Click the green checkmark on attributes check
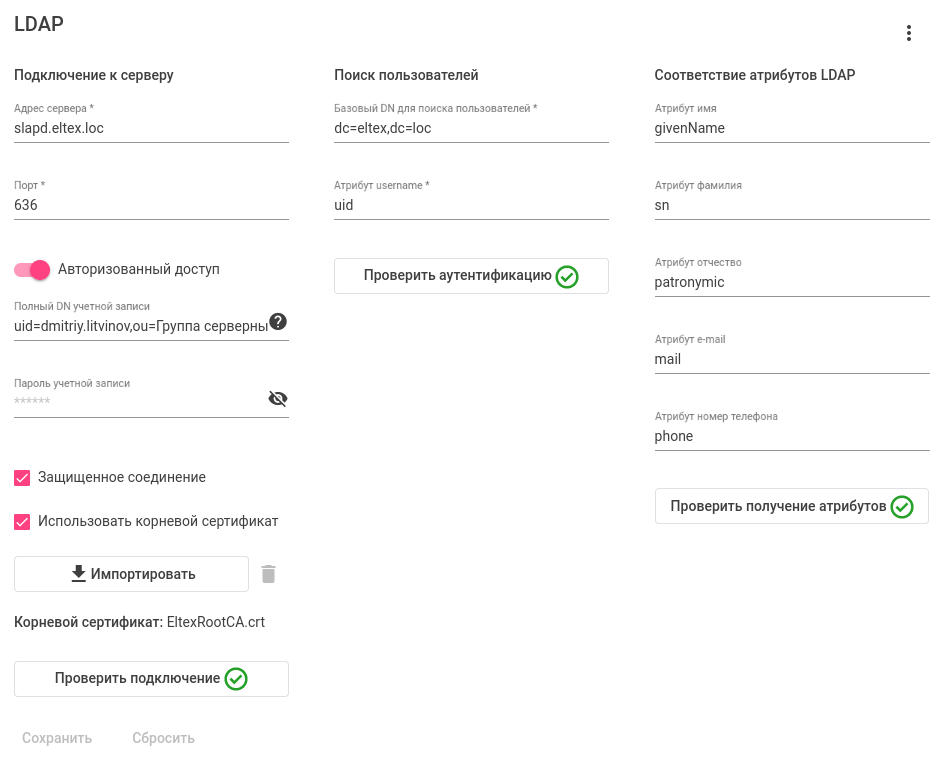Image resolution: width=943 pixels, height=762 pixels. pos(902,507)
